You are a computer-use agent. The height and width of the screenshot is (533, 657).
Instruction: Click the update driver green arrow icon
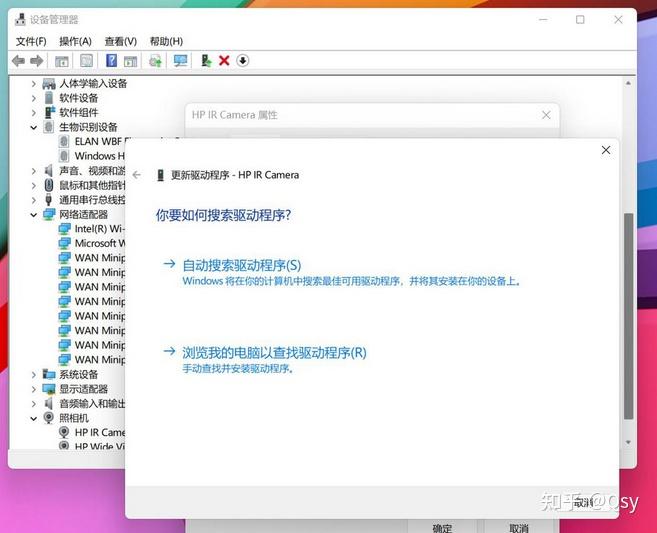pos(206,61)
